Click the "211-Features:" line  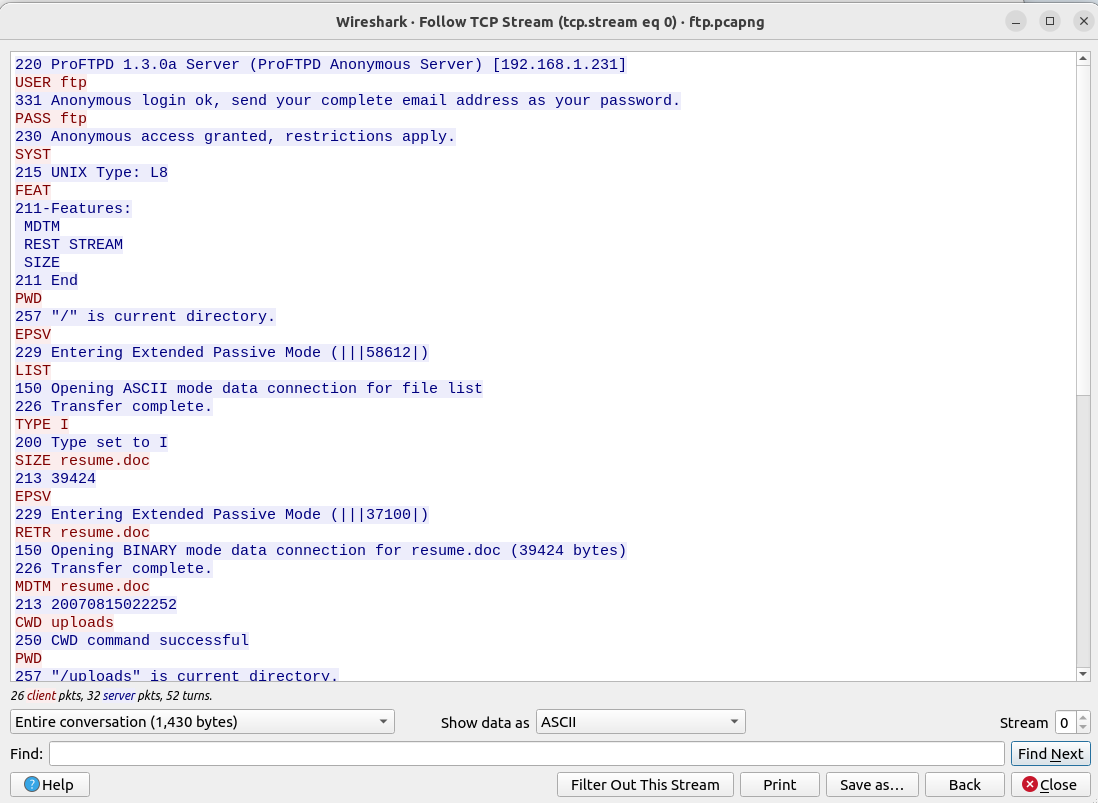73,209
